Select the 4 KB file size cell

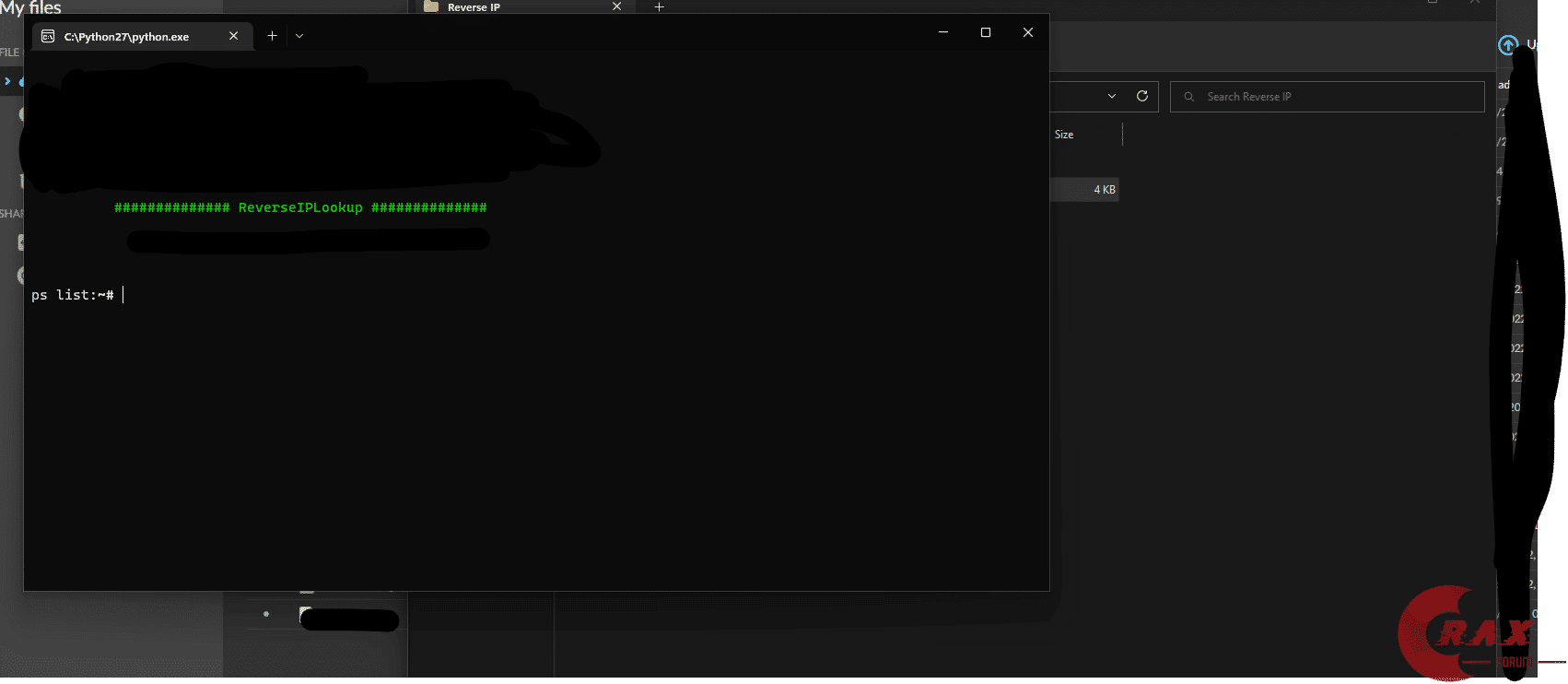click(x=1105, y=190)
